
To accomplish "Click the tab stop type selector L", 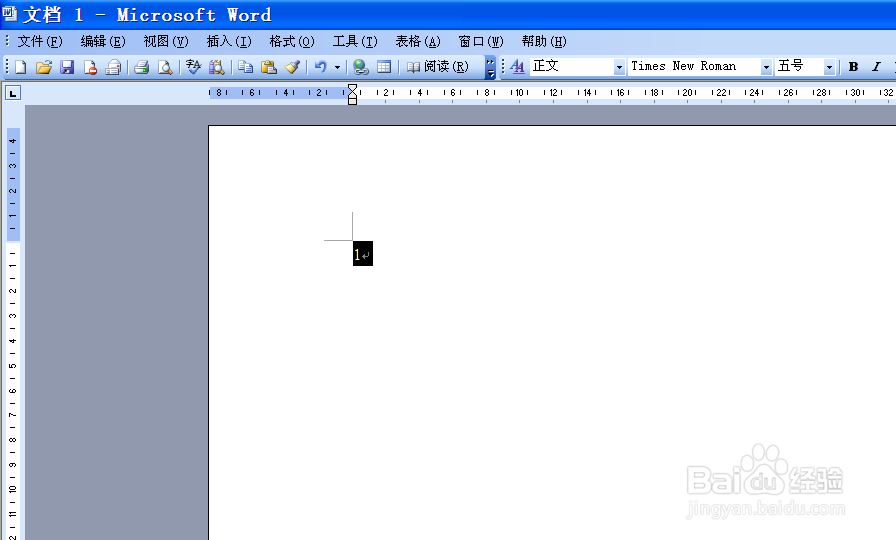I will (13, 93).
